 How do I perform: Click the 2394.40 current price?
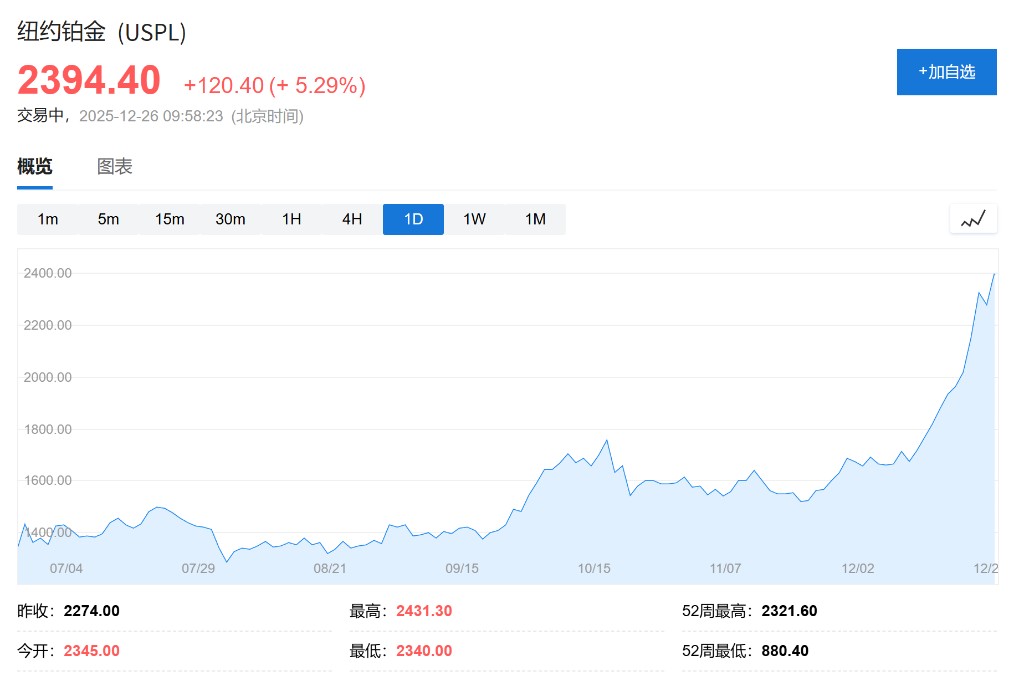(x=89, y=80)
